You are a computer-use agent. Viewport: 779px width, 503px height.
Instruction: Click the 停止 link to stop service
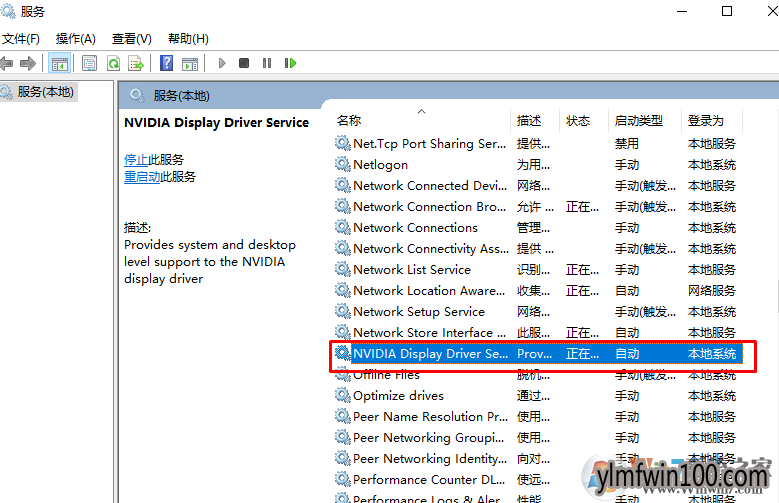click(136, 160)
